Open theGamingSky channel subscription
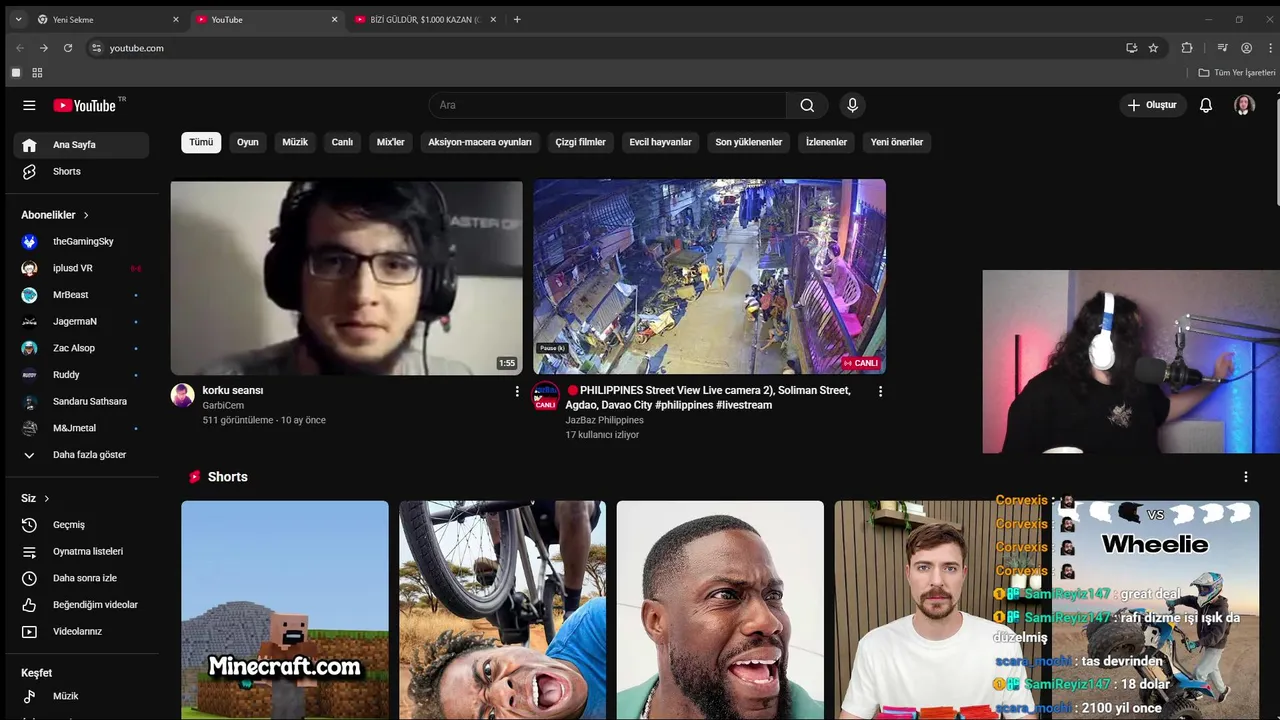 81,241
